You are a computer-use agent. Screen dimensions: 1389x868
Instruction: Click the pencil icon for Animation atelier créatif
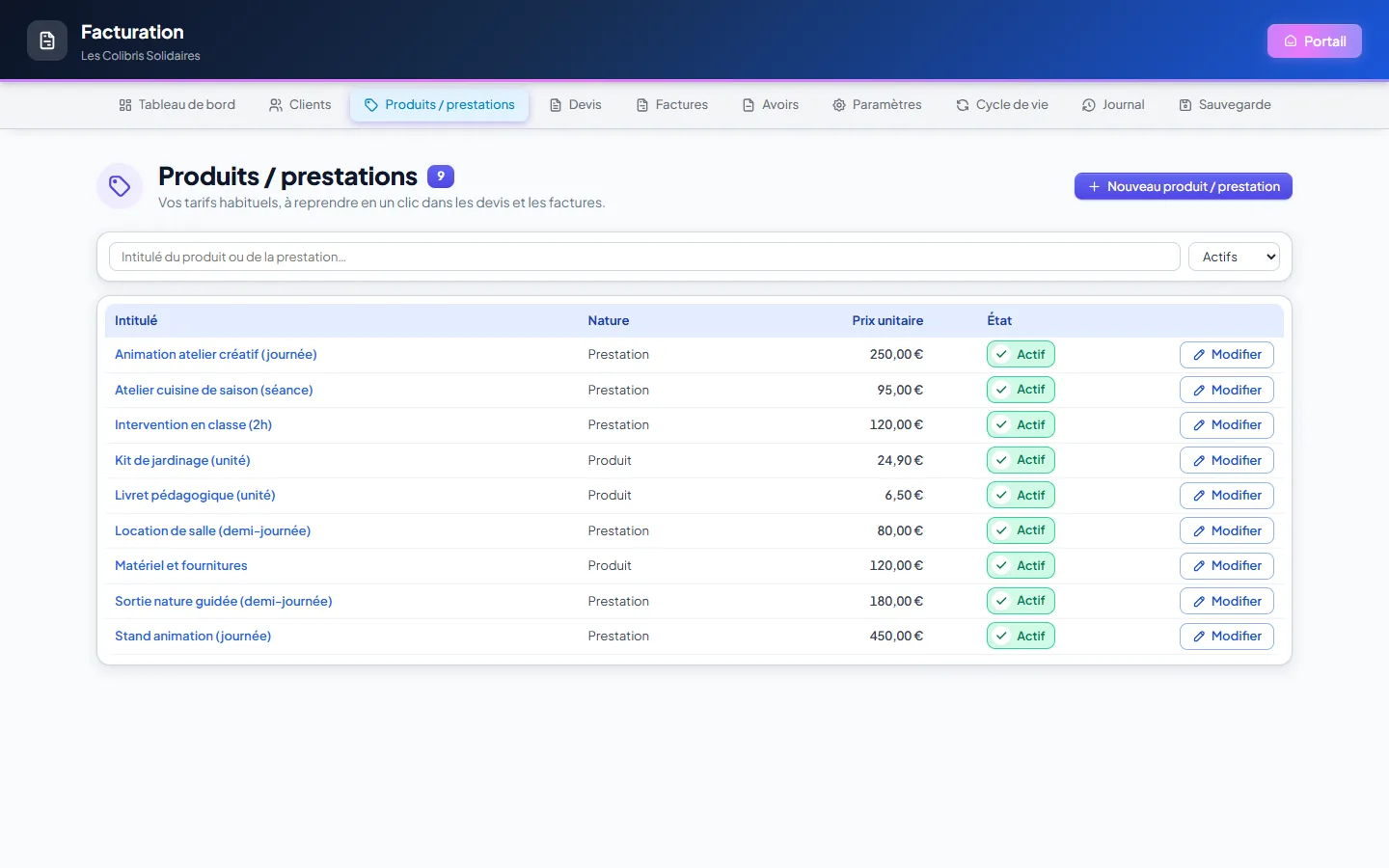(x=1199, y=355)
